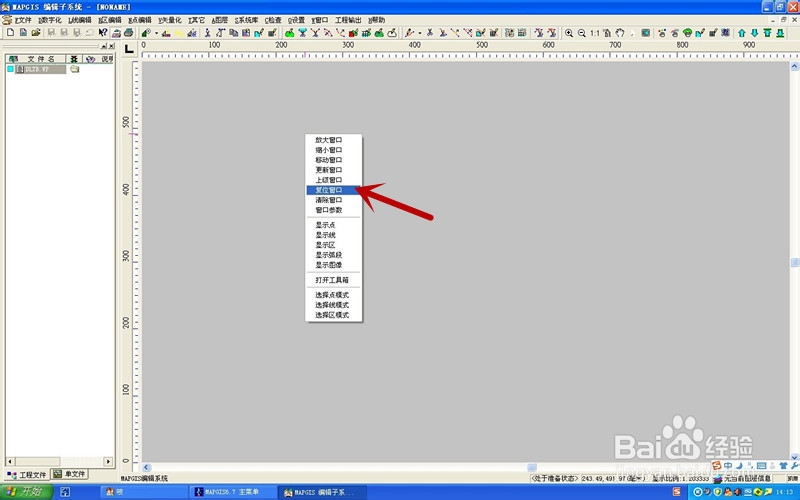Click the printer toolbar icon

(x=129, y=33)
